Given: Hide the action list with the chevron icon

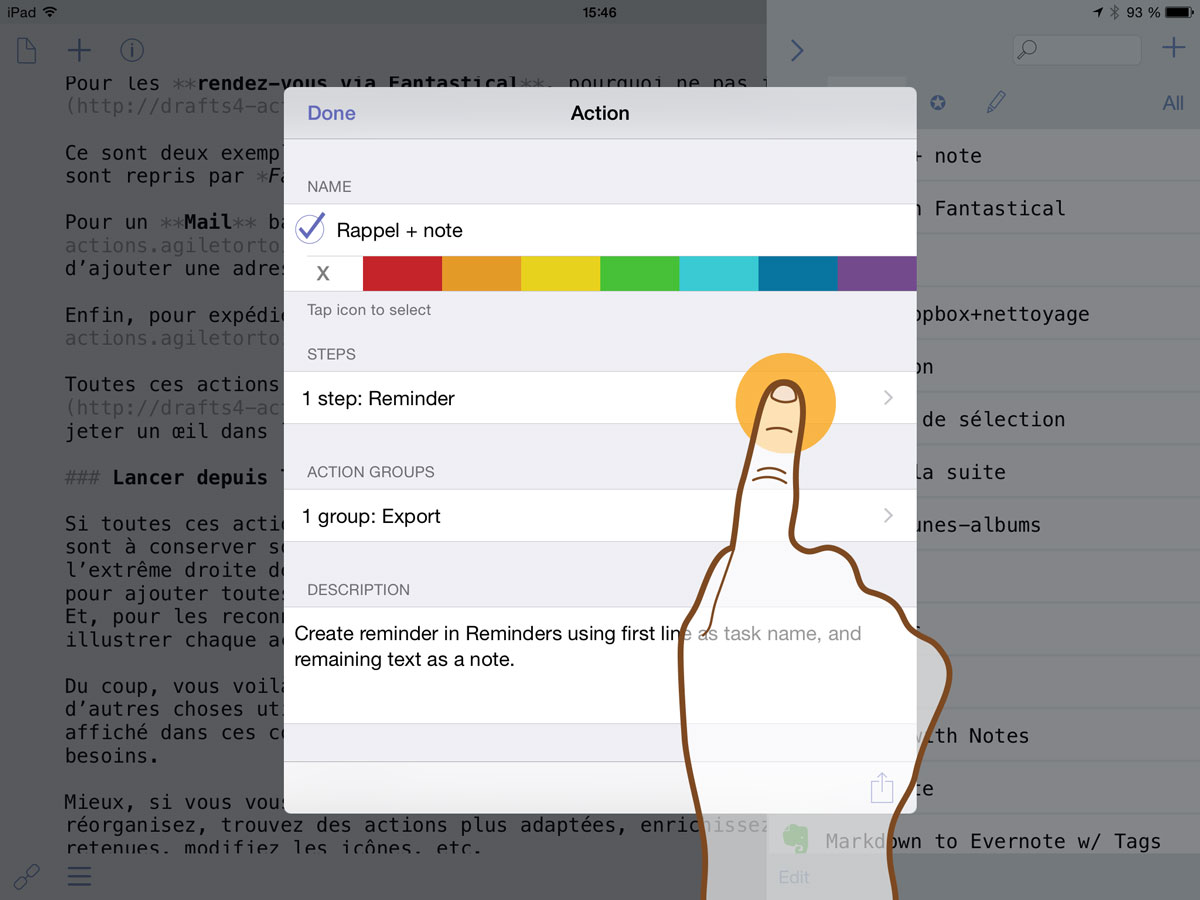Looking at the screenshot, I should pos(797,49).
